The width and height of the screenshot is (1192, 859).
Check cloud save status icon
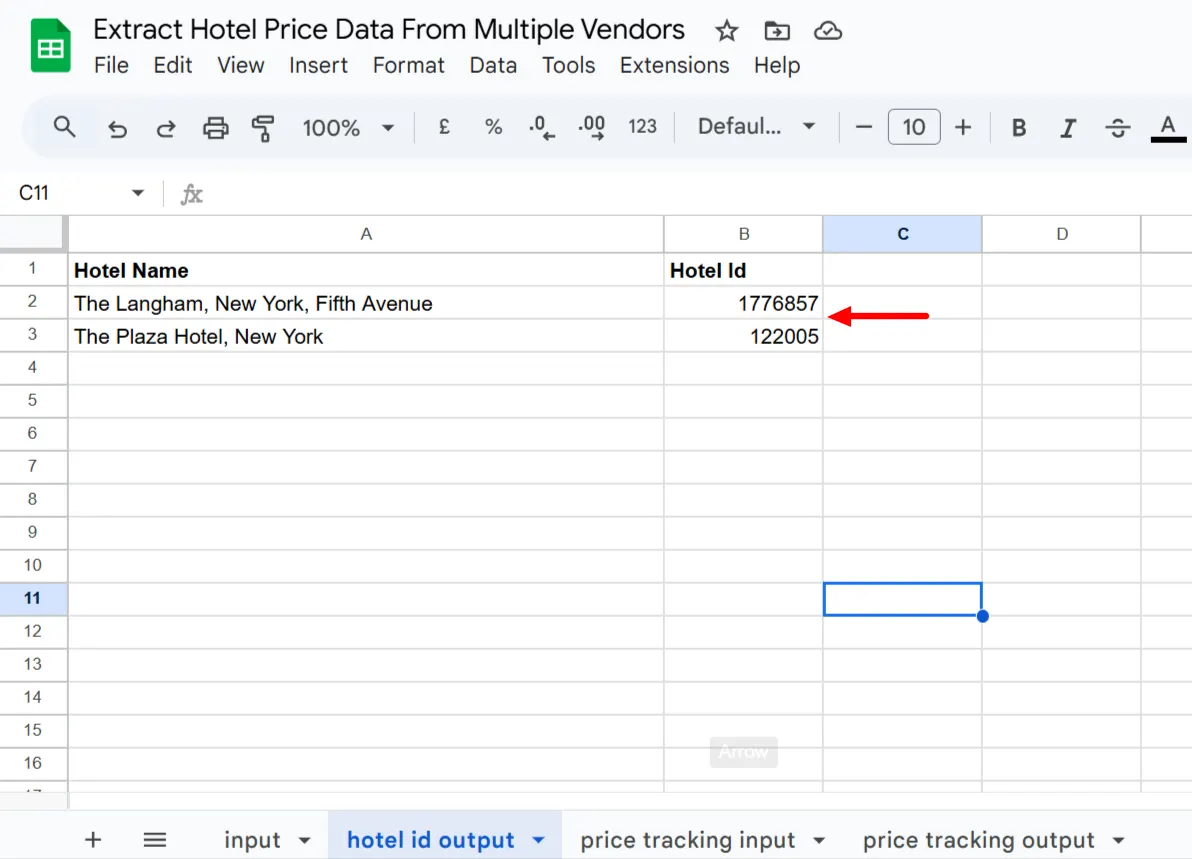pos(827,31)
